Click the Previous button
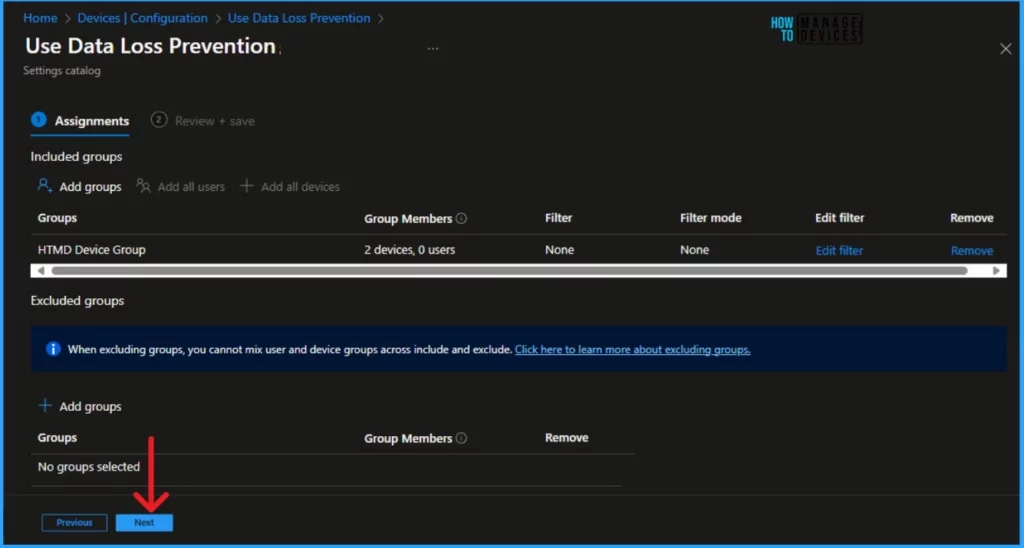 click(x=74, y=523)
